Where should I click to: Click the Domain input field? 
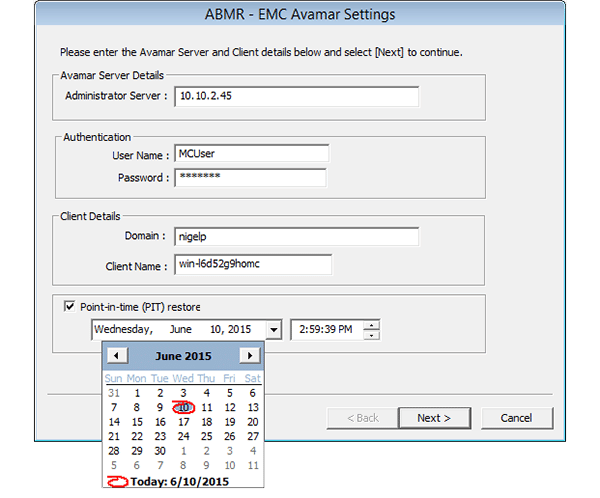pyautogui.click(x=297, y=237)
